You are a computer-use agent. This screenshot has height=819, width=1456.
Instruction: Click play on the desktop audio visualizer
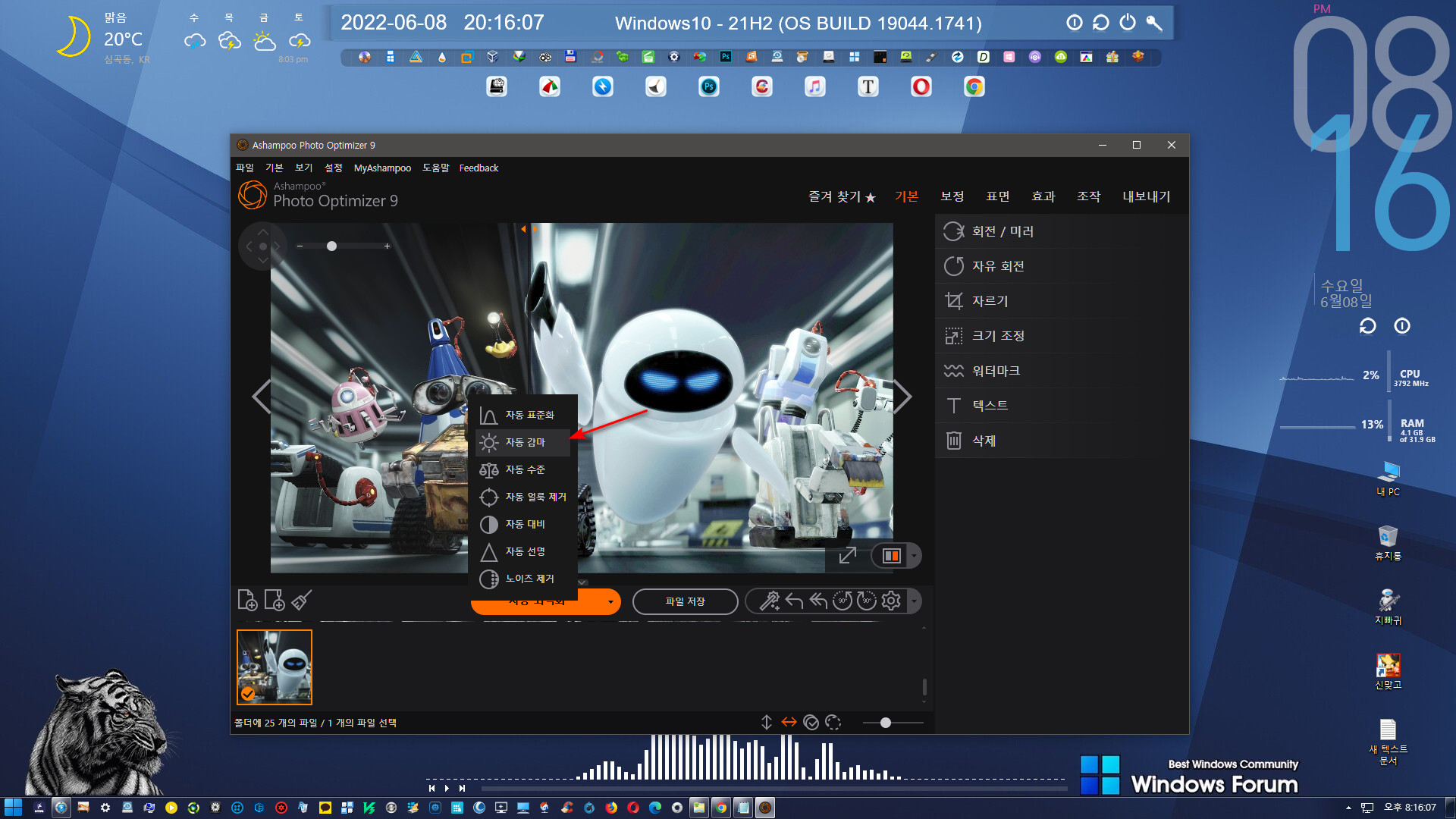[x=447, y=788]
